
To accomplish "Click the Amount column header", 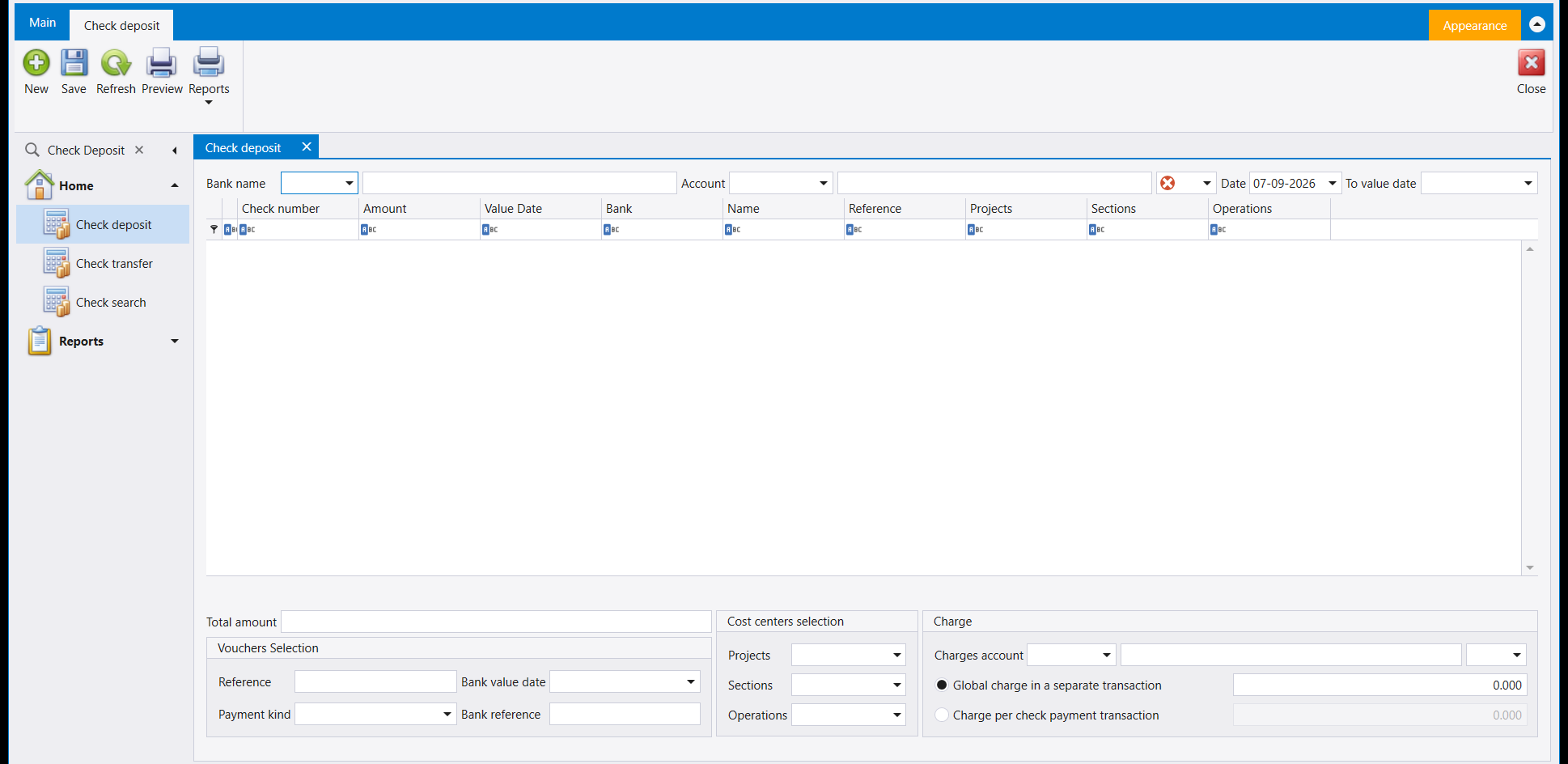I will [419, 209].
